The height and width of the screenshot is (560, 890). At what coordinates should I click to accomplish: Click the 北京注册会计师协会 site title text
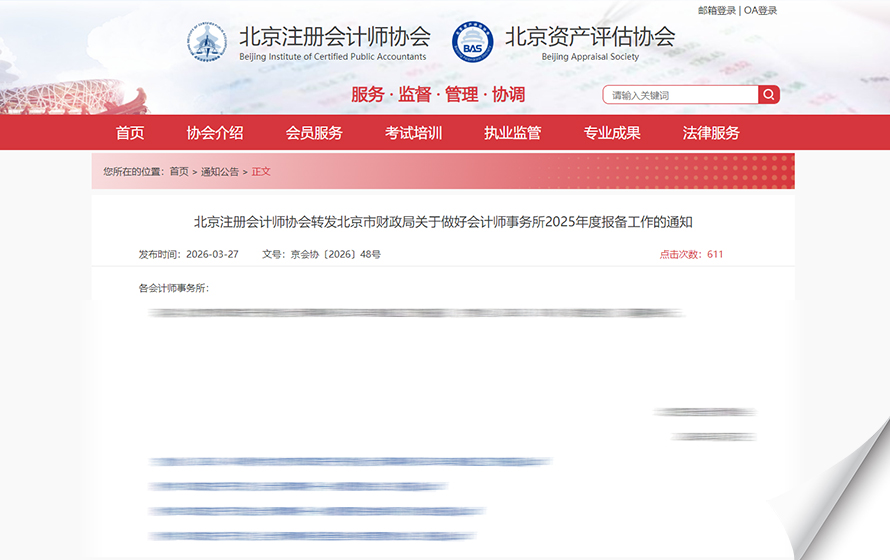tap(334, 37)
